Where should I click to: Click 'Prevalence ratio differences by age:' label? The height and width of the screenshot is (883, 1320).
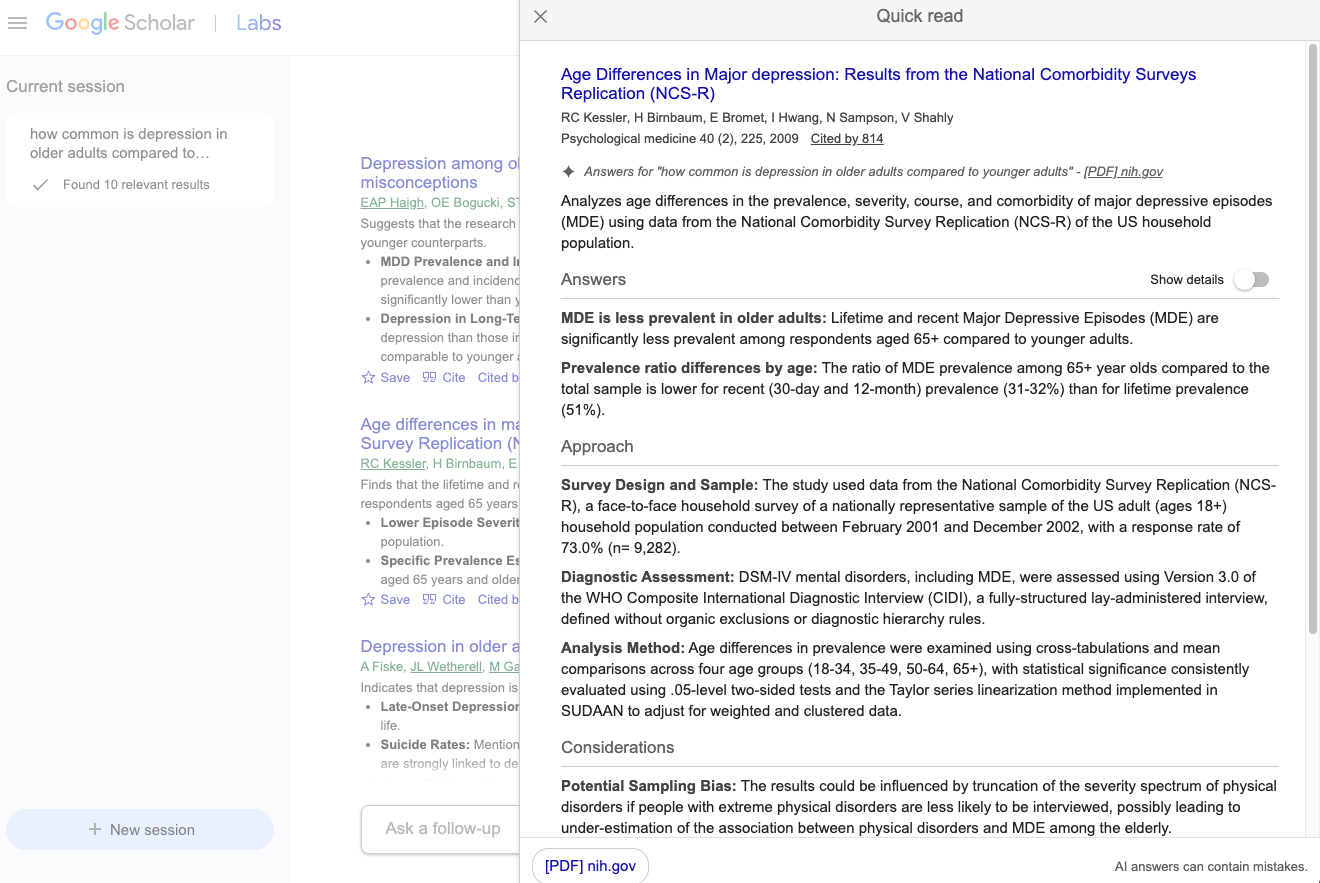tap(689, 368)
